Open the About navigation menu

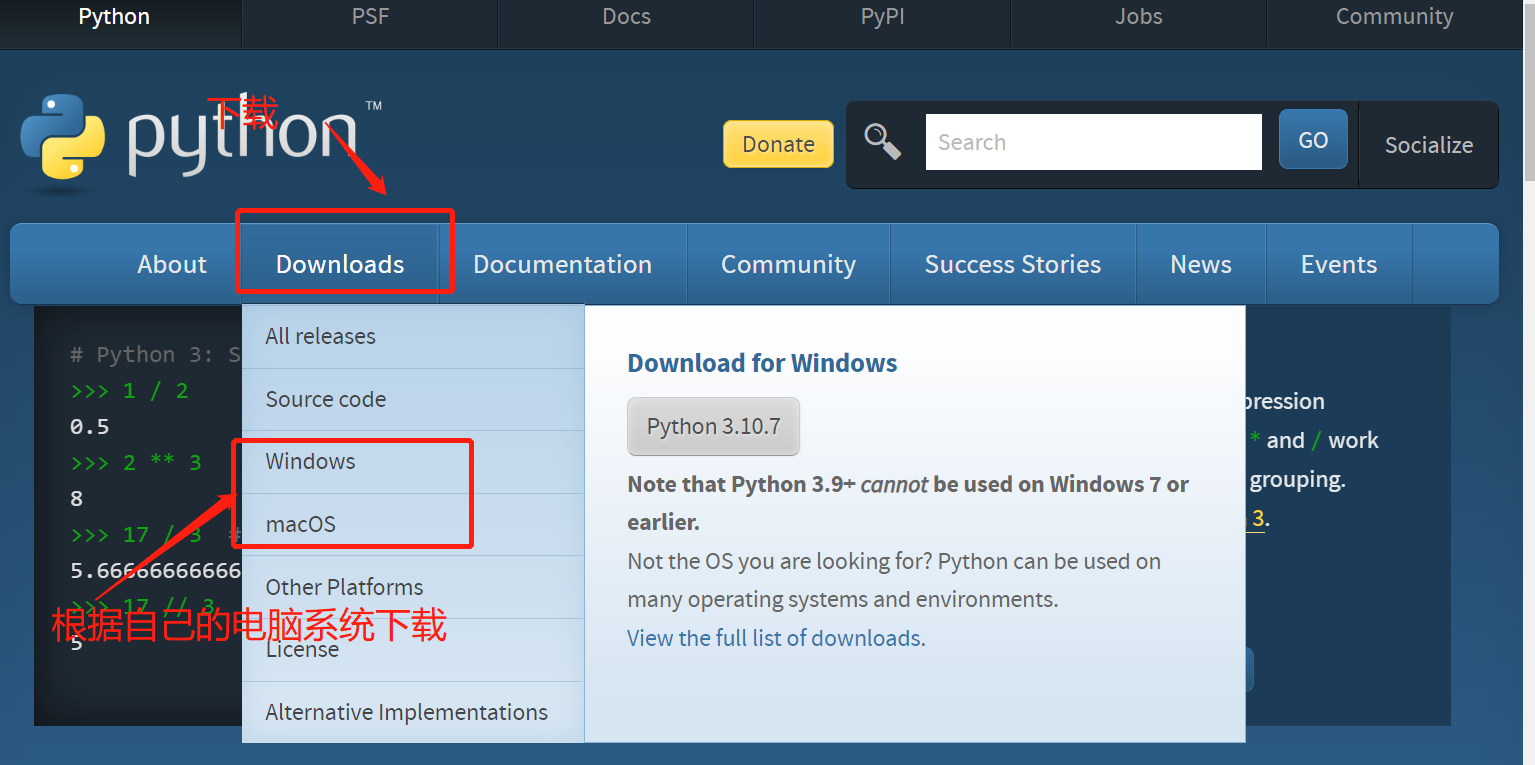pyautogui.click(x=172, y=264)
